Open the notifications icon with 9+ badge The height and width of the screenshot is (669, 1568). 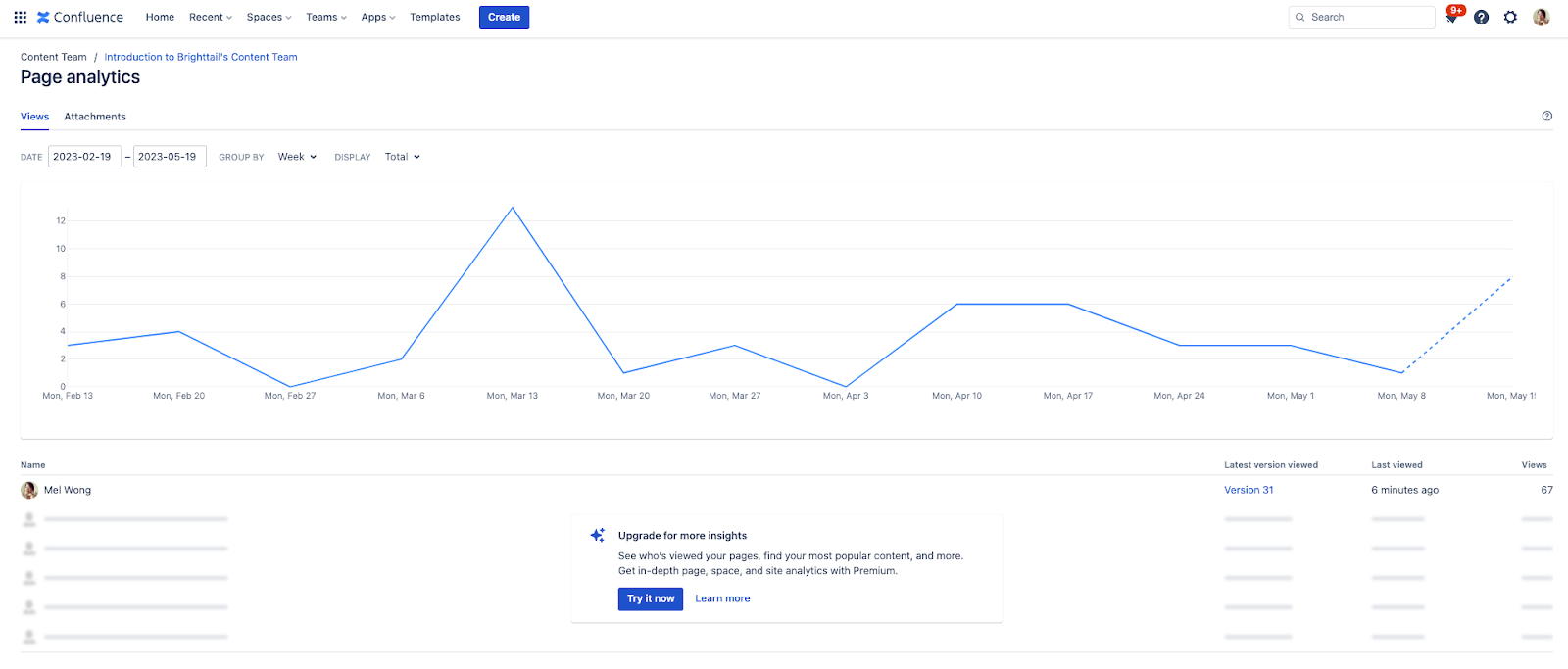tap(1452, 17)
